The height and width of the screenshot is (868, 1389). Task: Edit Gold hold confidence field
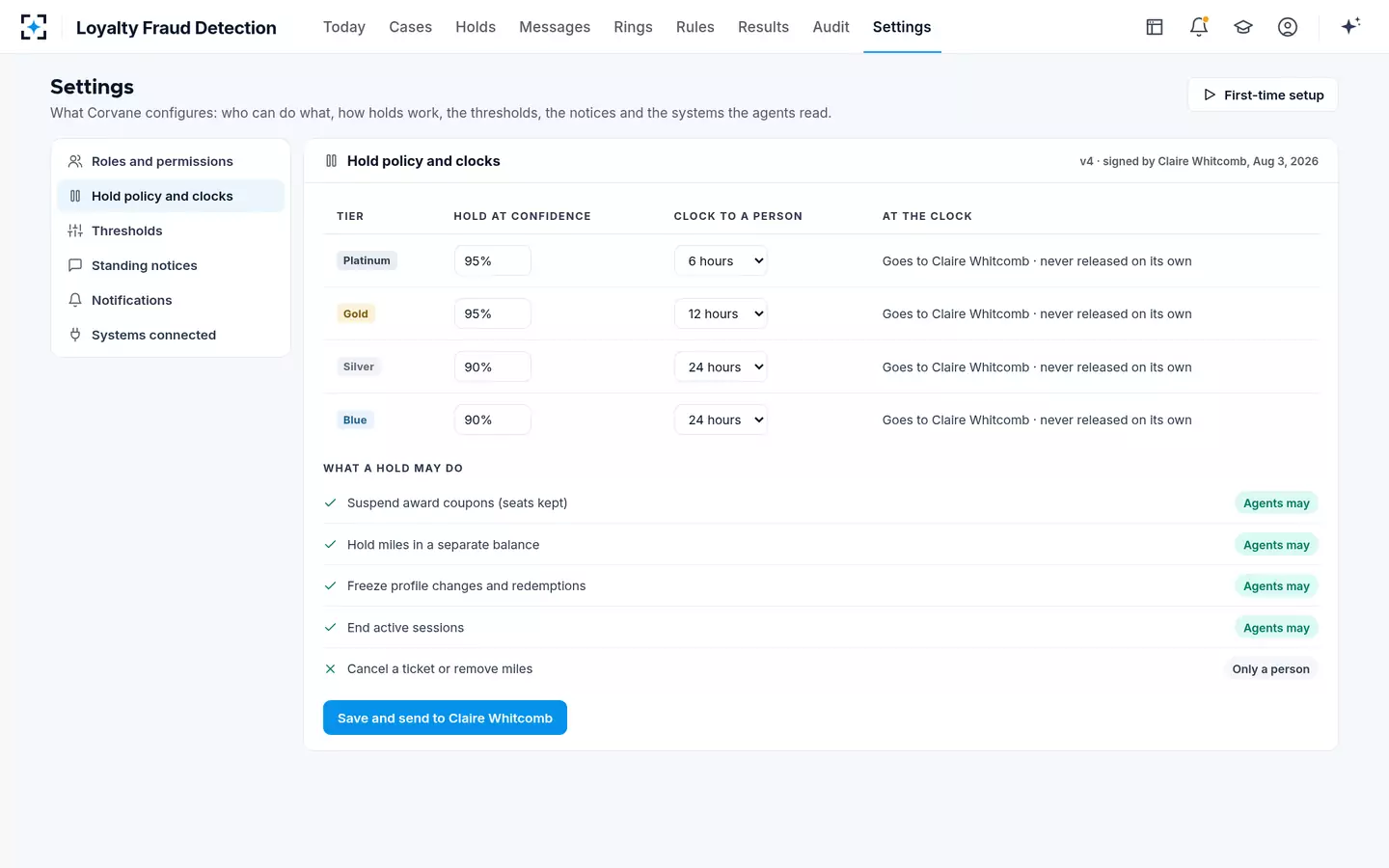(492, 313)
